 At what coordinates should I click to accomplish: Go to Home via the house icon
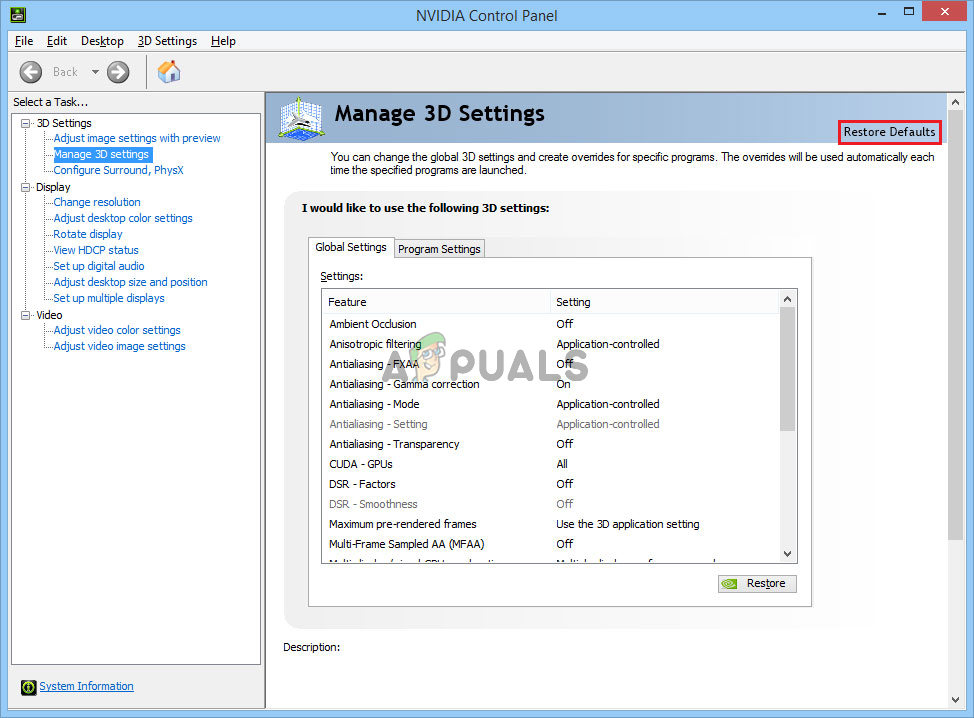click(x=169, y=72)
